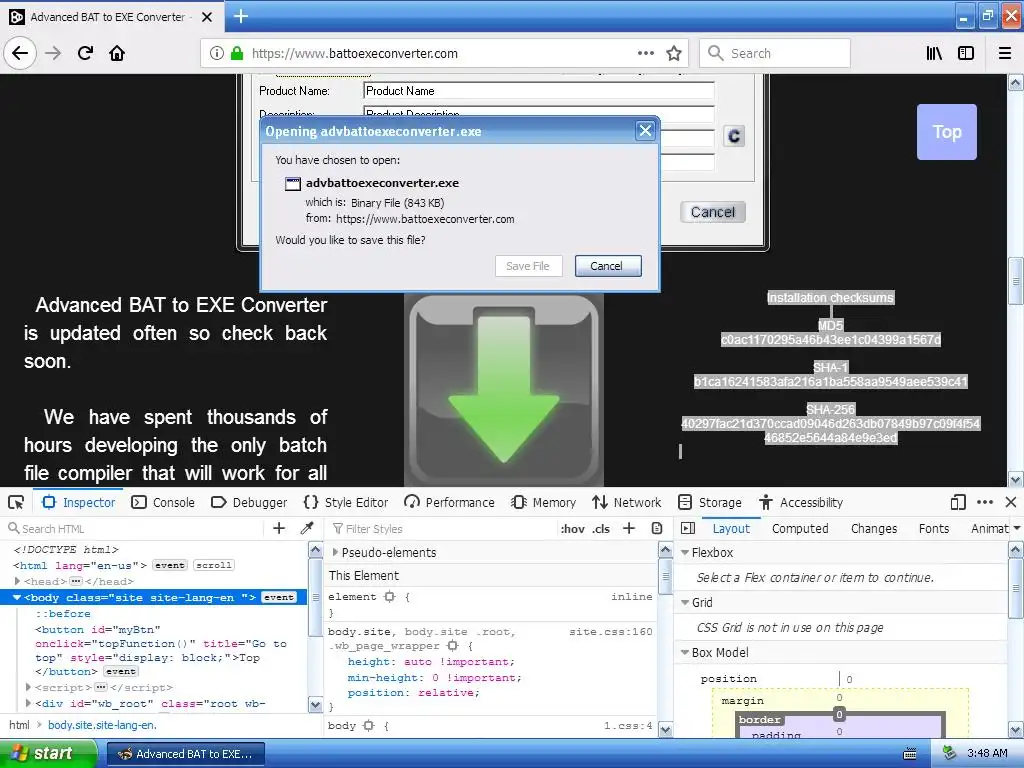This screenshot has width=1024, height=768.
Task: Collapse the Box Model section
Action: pos(685,652)
